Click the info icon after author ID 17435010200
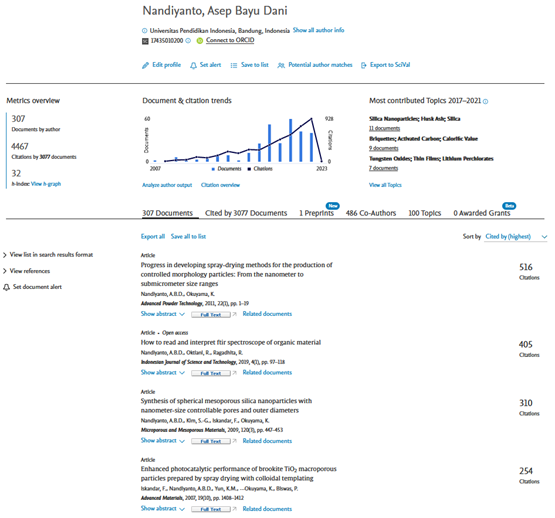555x518 pixels. pyautogui.click(x=188, y=41)
